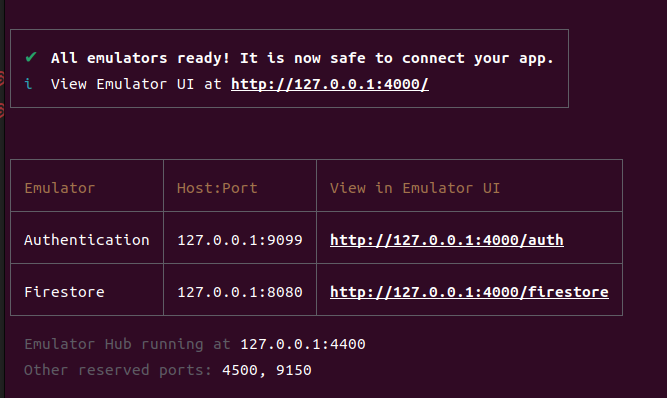Open the http://127.0.0.1:4000/auth link
This screenshot has height=398, width=667.
point(447,240)
